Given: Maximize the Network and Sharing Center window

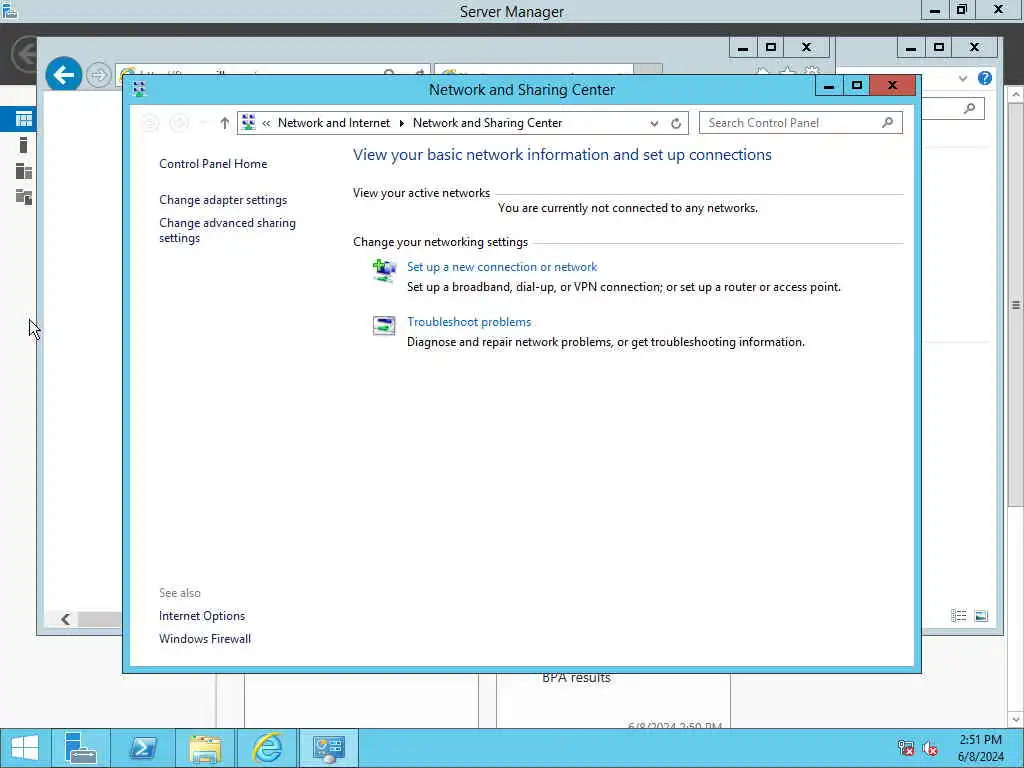Looking at the screenshot, I should click(x=857, y=86).
